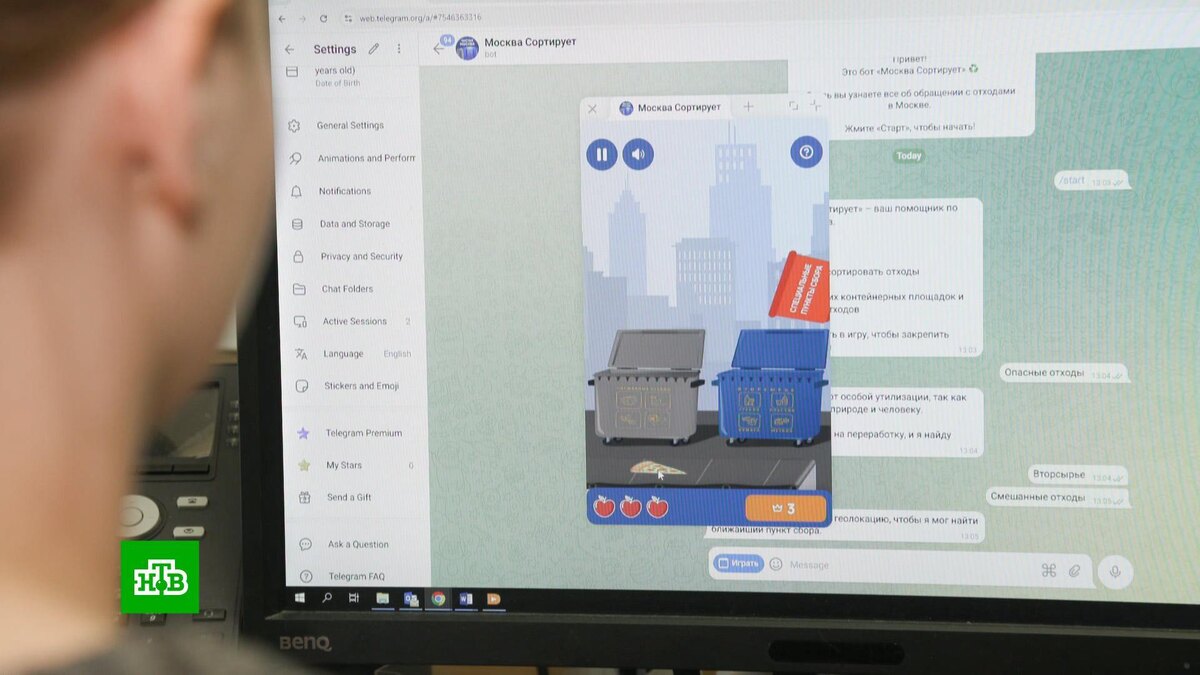Image resolution: width=1200 pixels, height=675 pixels.
Task: Select the Смешанные отходы message
Action: [x=1057, y=497]
